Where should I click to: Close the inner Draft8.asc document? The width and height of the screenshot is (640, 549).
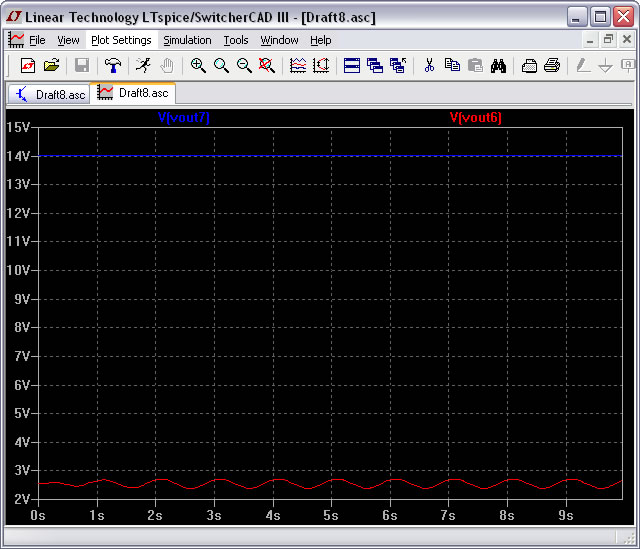(627, 40)
